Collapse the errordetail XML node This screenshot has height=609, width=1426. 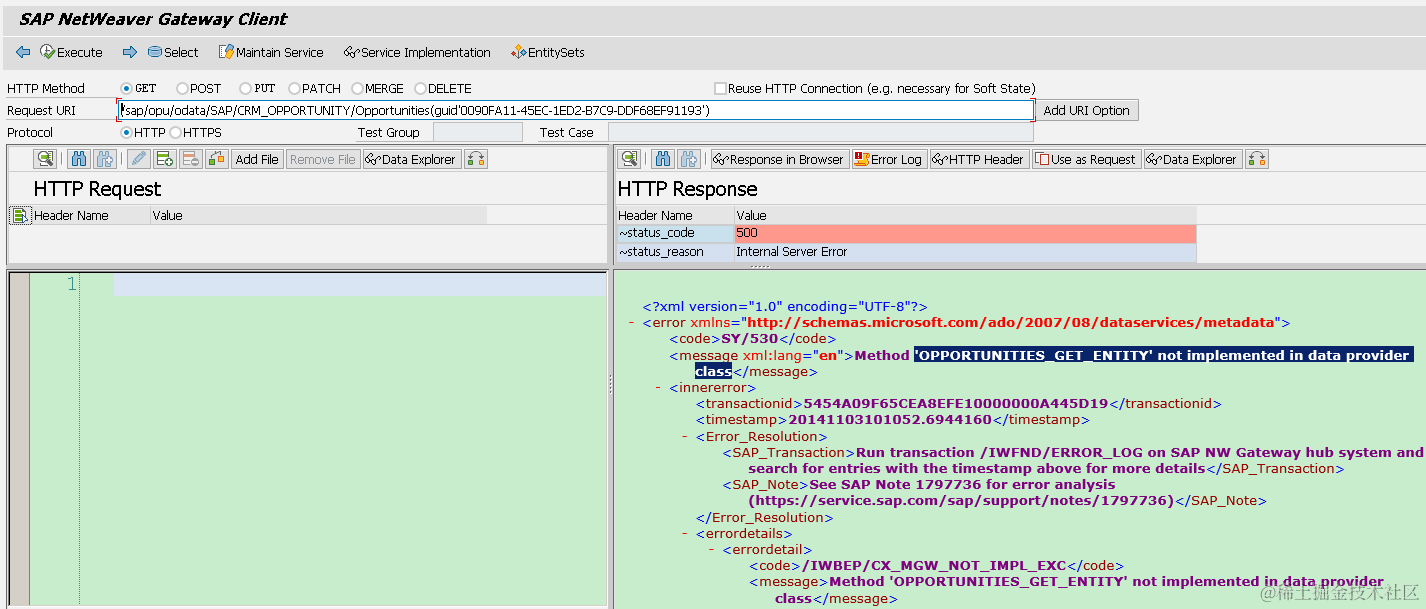711,550
